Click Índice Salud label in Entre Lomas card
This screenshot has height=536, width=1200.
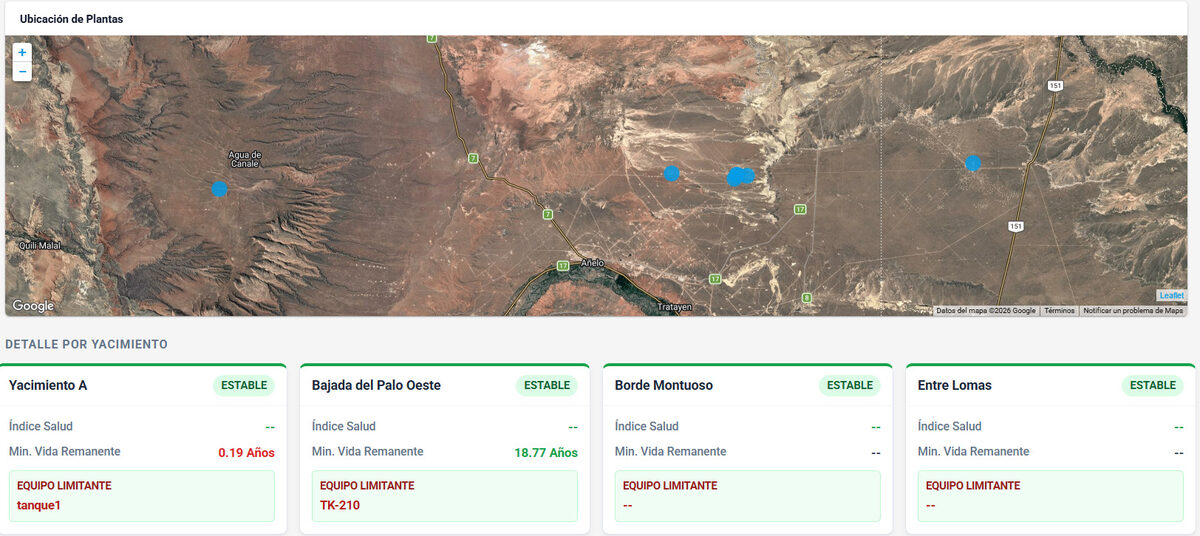[950, 426]
